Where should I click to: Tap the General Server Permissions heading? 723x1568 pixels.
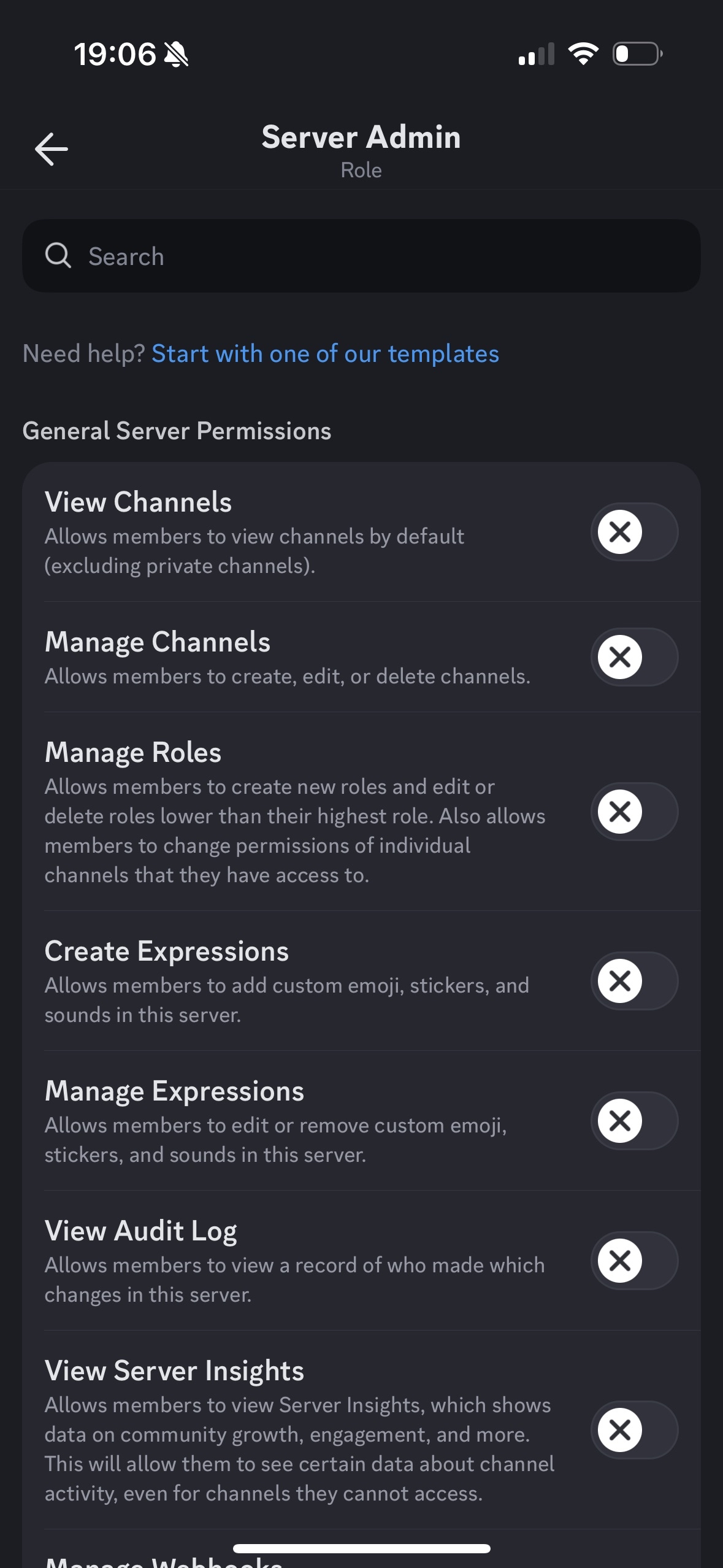[x=177, y=431]
